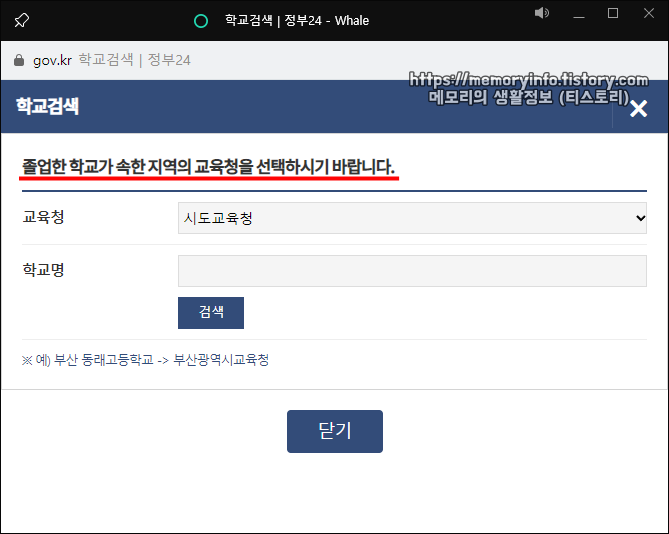
Task: Click the 학교명 field label
Action: [43, 270]
